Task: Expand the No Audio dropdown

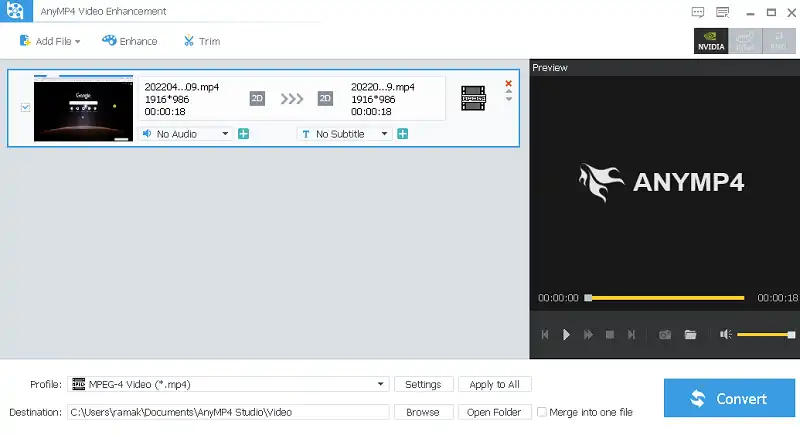Action: tap(225, 134)
